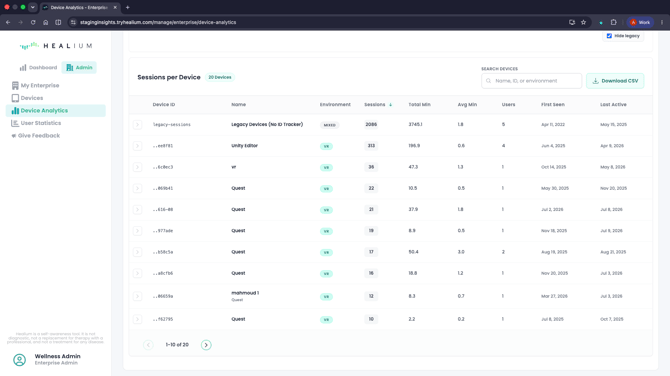Open Device Analytics in the sidebar
Screen dimensions: 670x376
tap(56, 111)
